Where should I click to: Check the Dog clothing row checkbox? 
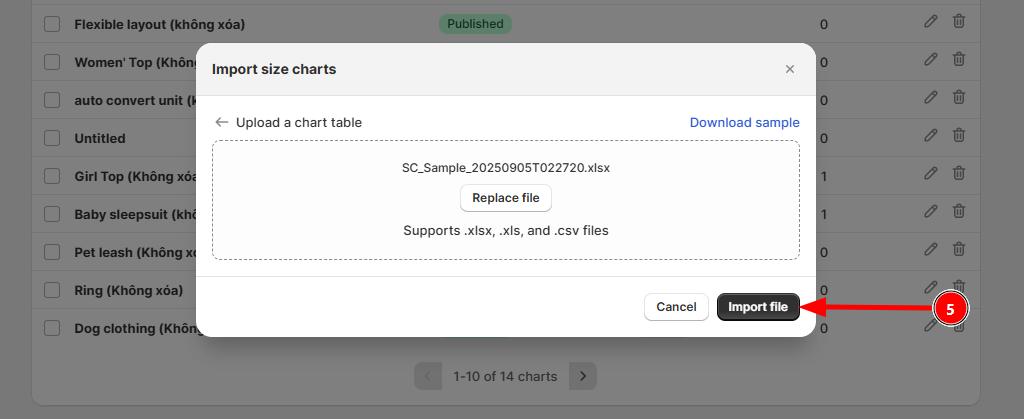point(52,328)
